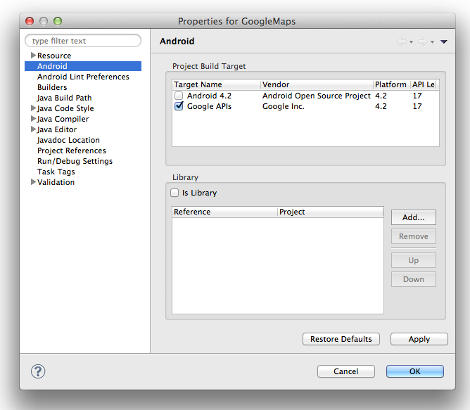Image resolution: width=470 pixels, height=410 pixels.
Task: Click the Add... library button
Action: click(x=413, y=217)
